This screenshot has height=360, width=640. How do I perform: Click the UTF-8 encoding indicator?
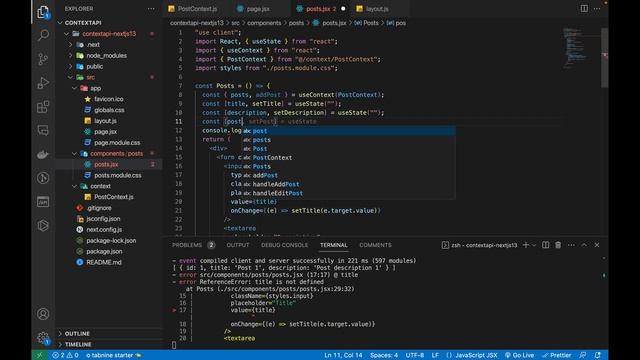[x=415, y=355]
